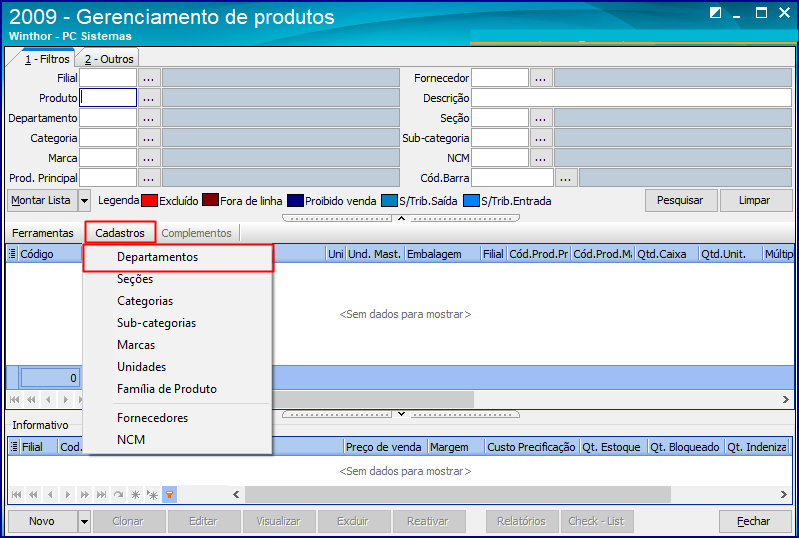The width and height of the screenshot is (799, 538).
Task: Click the red Excluído legend swatch
Action: point(149,200)
